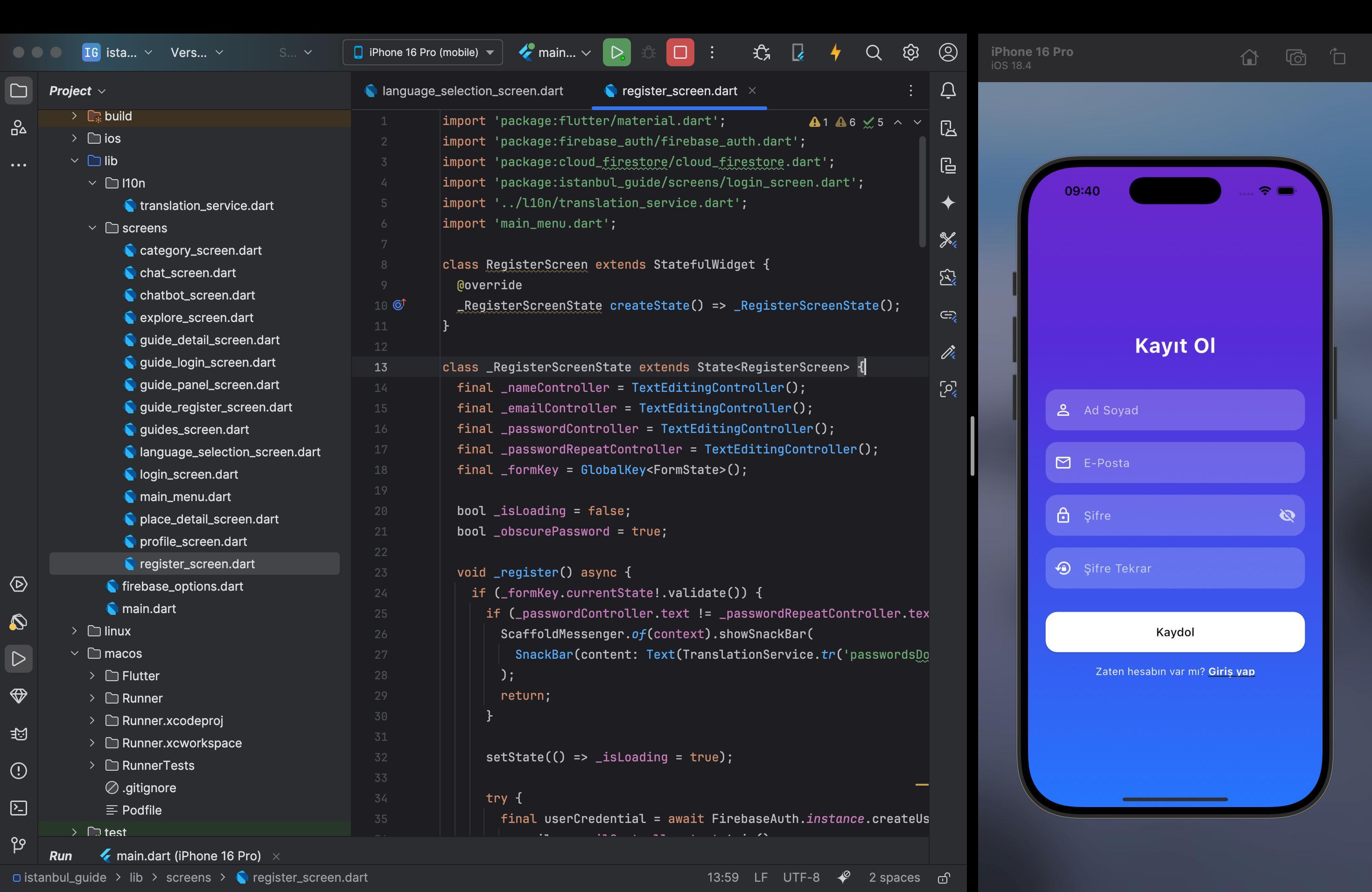Open the Project tool window folder icon
This screenshot has height=892, width=1372.
click(19, 91)
